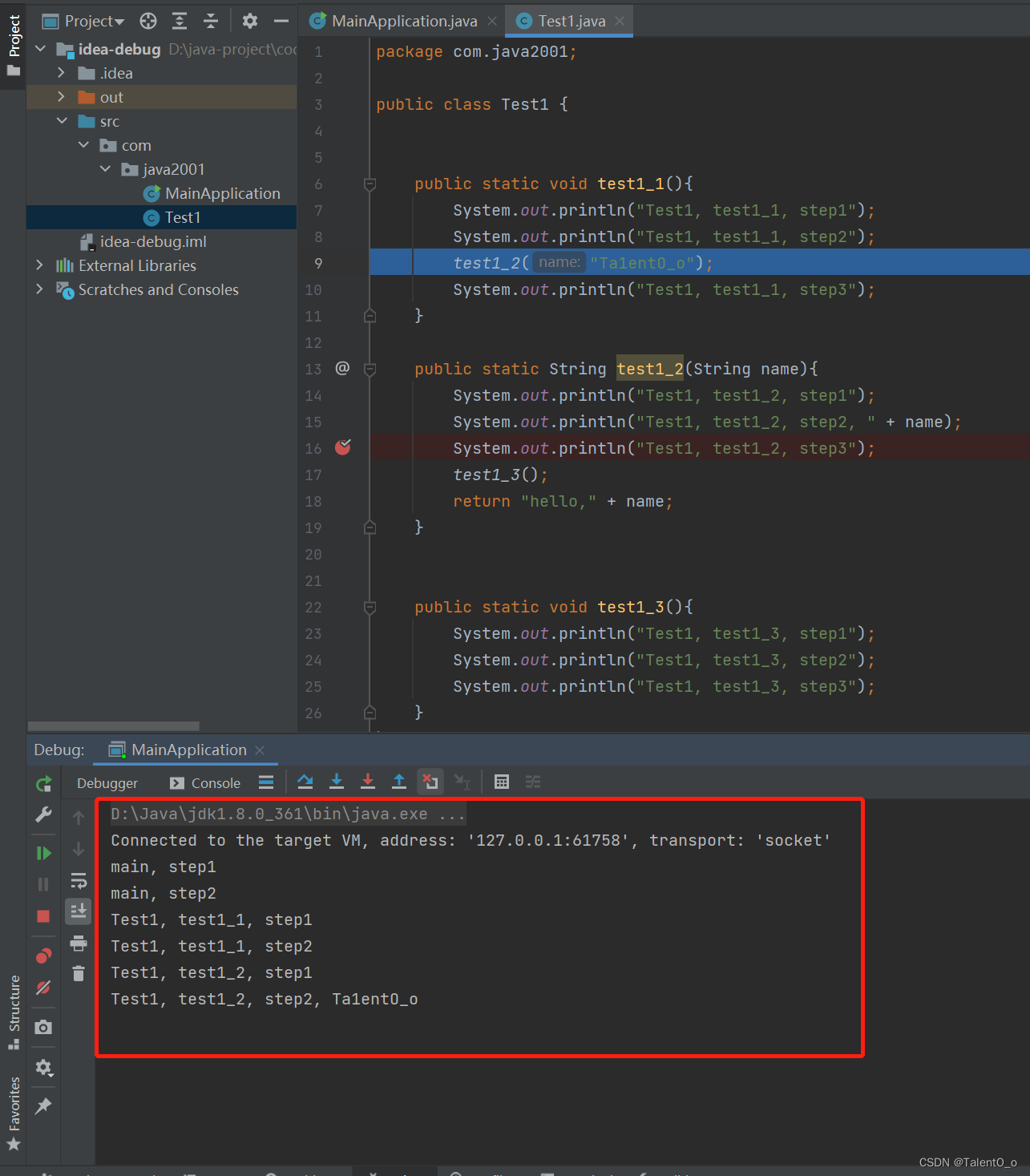The width and height of the screenshot is (1030, 1176).
Task: Show the execution point
Action: [266, 782]
